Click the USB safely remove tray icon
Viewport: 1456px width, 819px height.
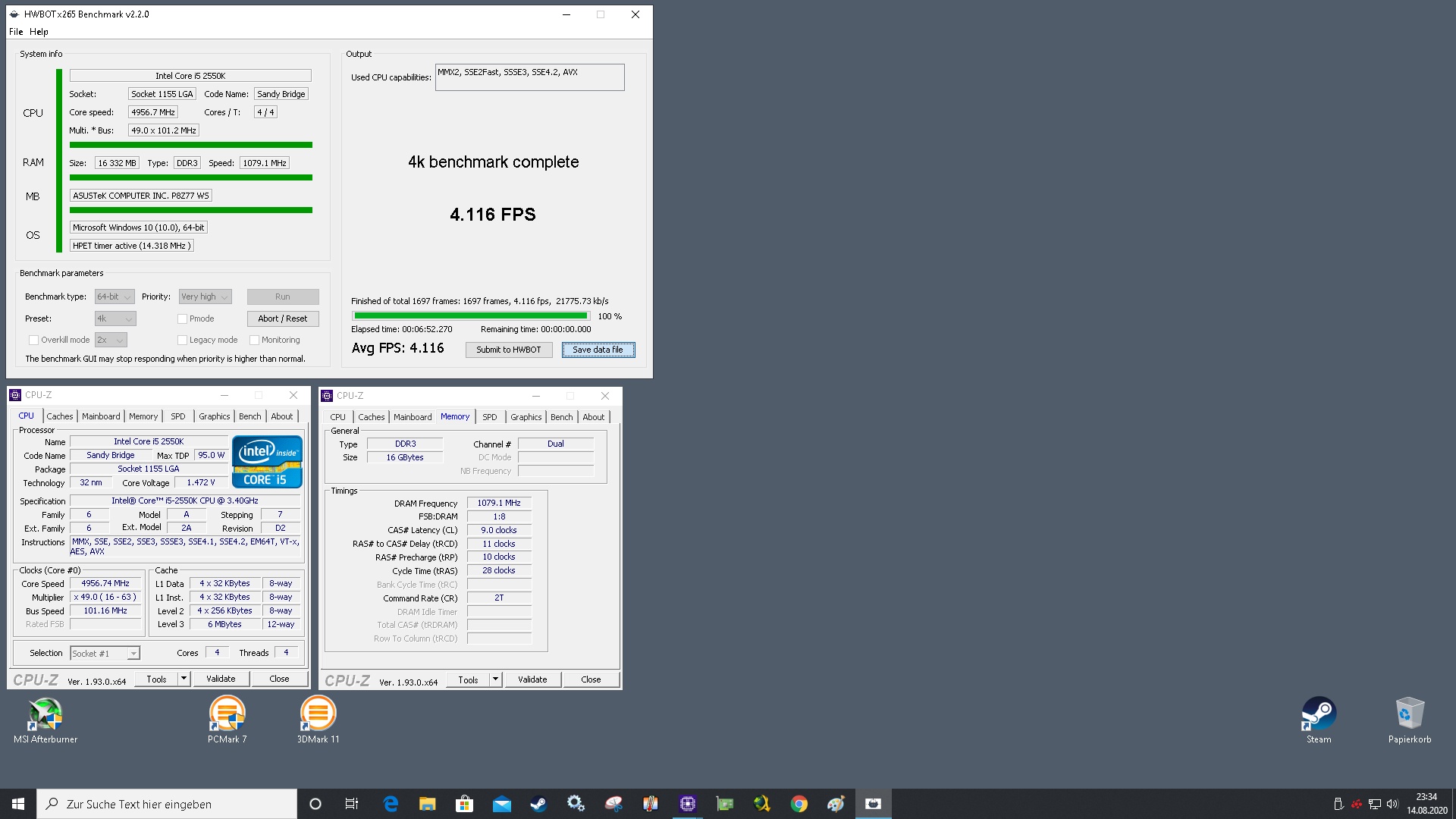point(1338,804)
